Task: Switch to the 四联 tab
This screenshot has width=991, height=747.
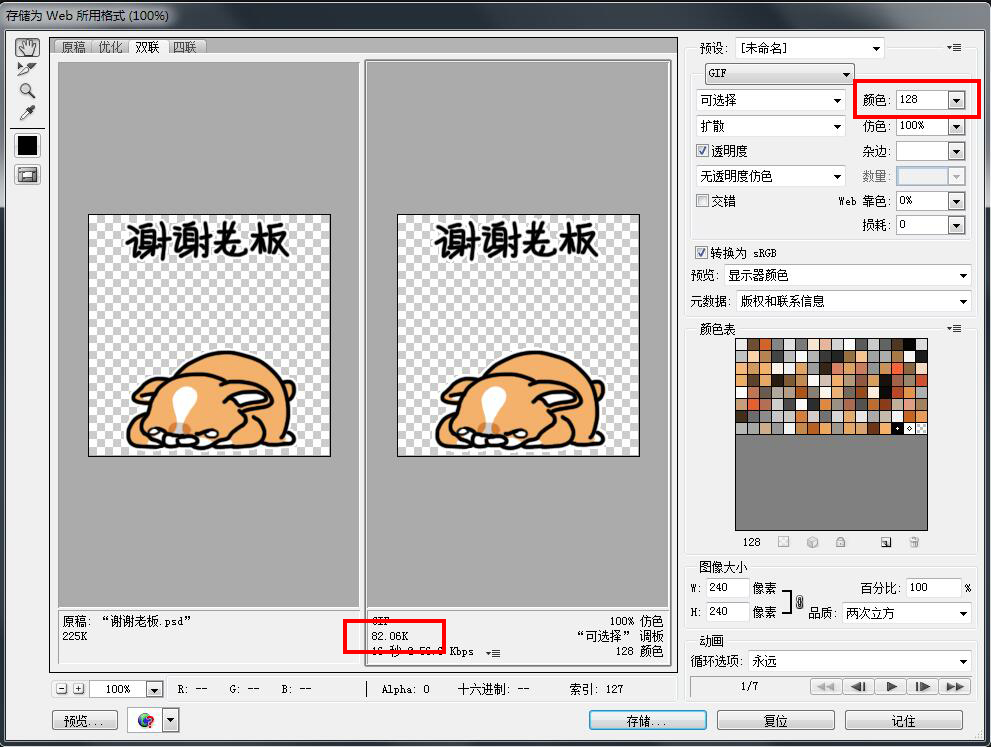Action: pos(185,47)
